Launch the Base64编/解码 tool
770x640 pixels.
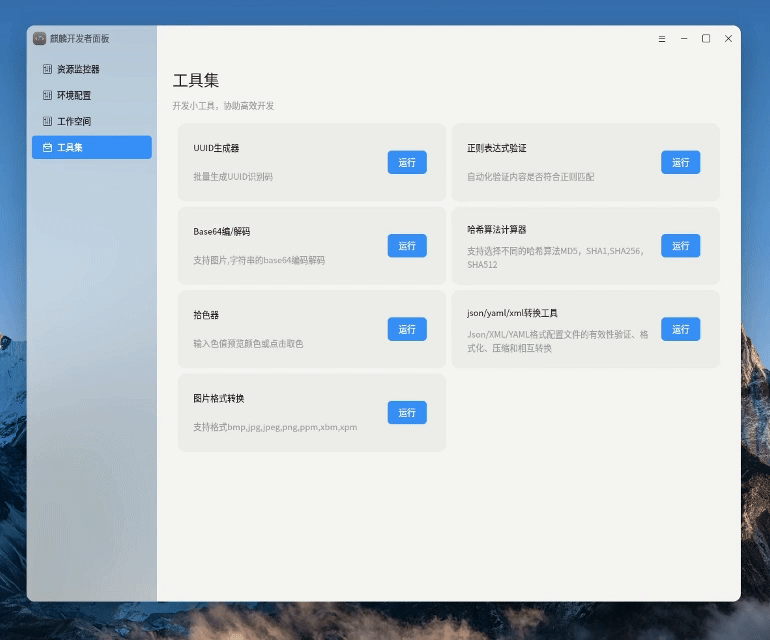[x=407, y=246]
